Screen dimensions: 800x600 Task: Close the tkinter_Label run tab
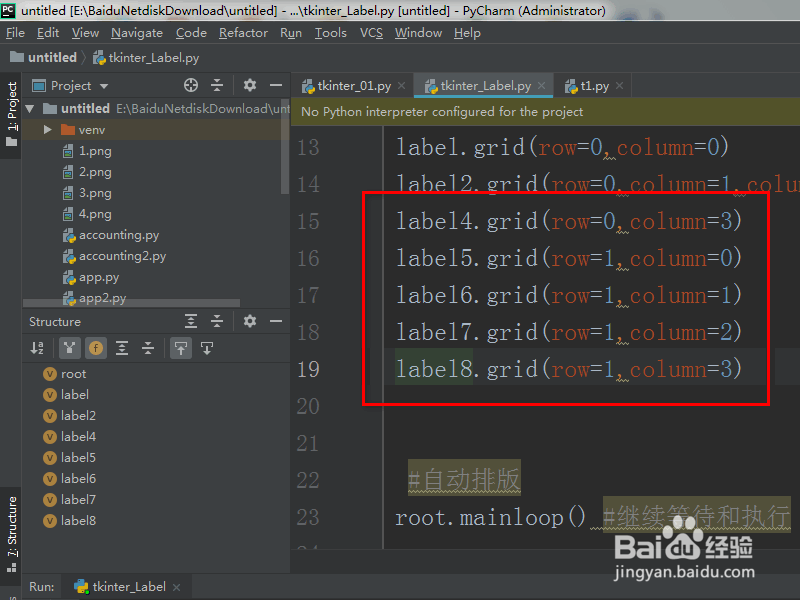click(177, 587)
